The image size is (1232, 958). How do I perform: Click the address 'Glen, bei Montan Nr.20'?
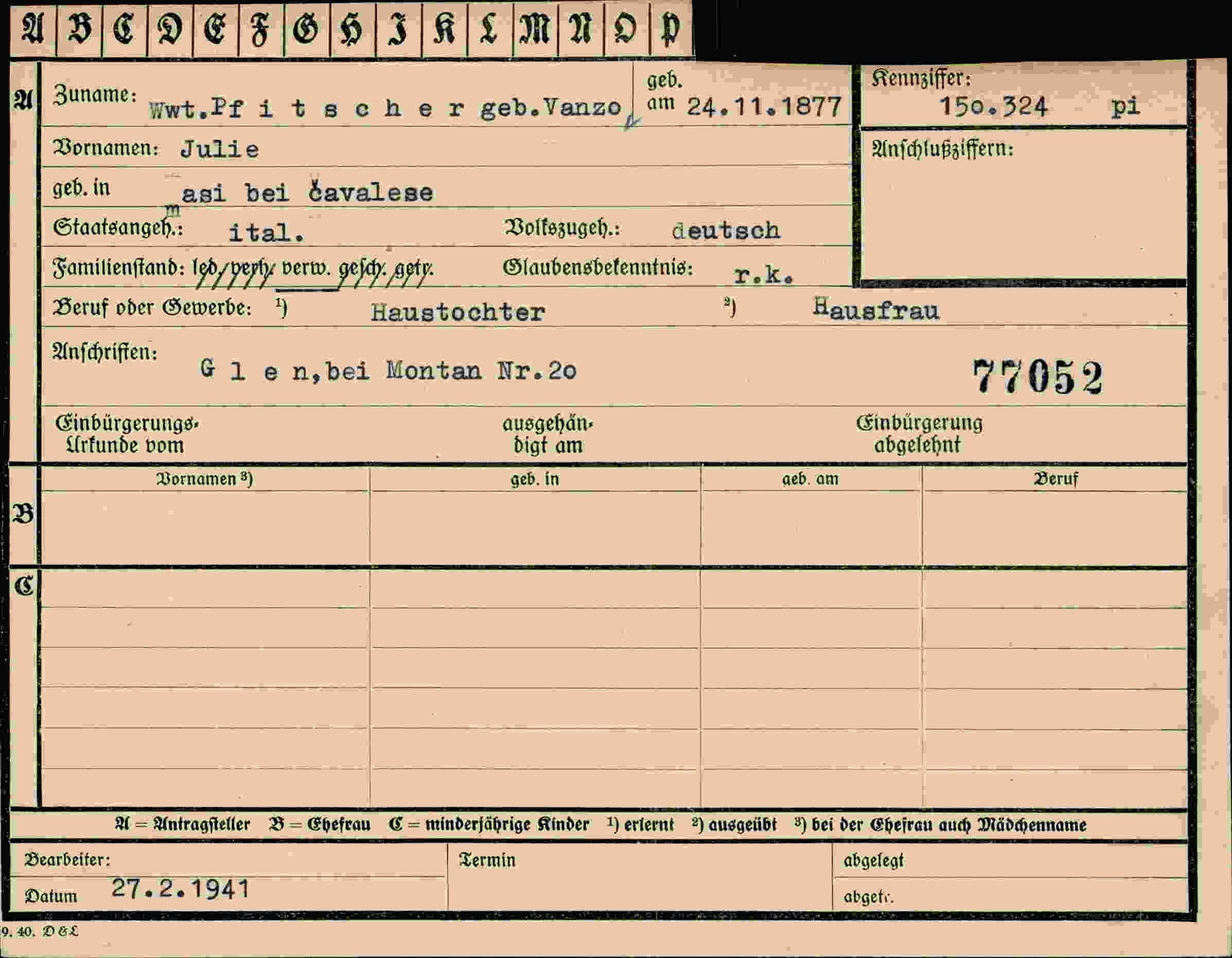tap(388, 370)
